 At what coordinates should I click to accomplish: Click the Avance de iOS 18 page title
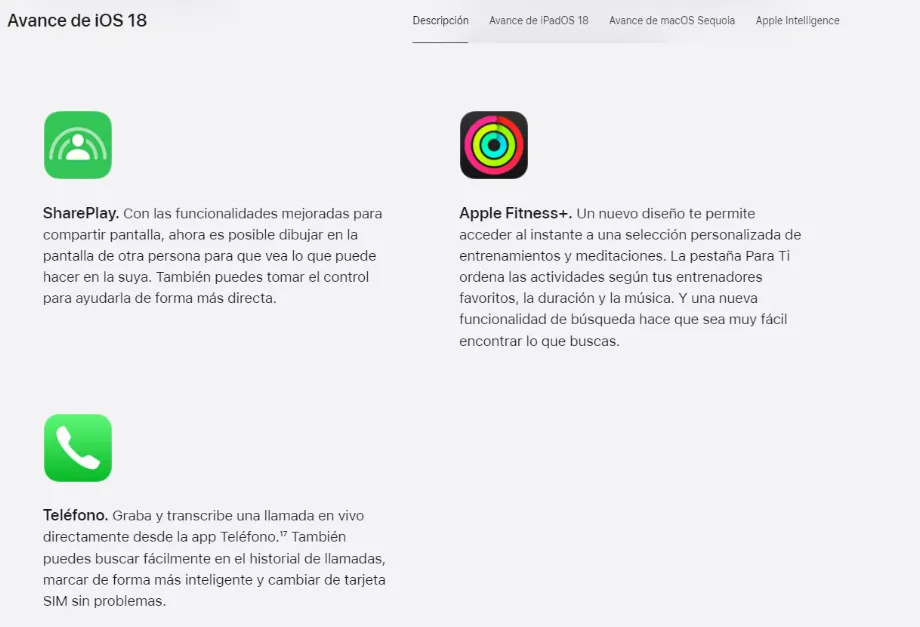click(x=77, y=21)
